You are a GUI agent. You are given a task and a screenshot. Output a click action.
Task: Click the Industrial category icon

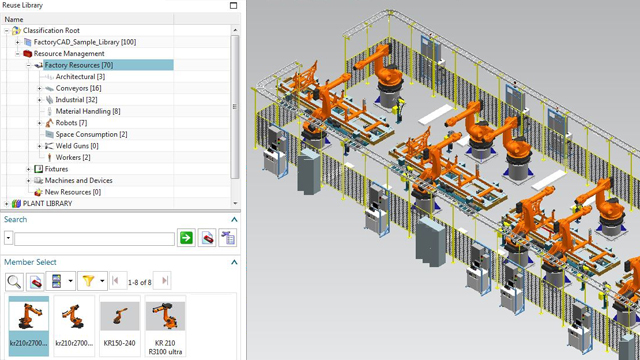pyautogui.click(x=49, y=100)
